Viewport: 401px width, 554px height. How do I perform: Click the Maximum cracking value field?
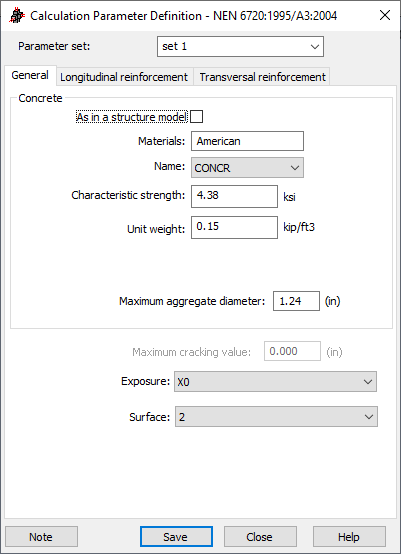click(x=292, y=351)
